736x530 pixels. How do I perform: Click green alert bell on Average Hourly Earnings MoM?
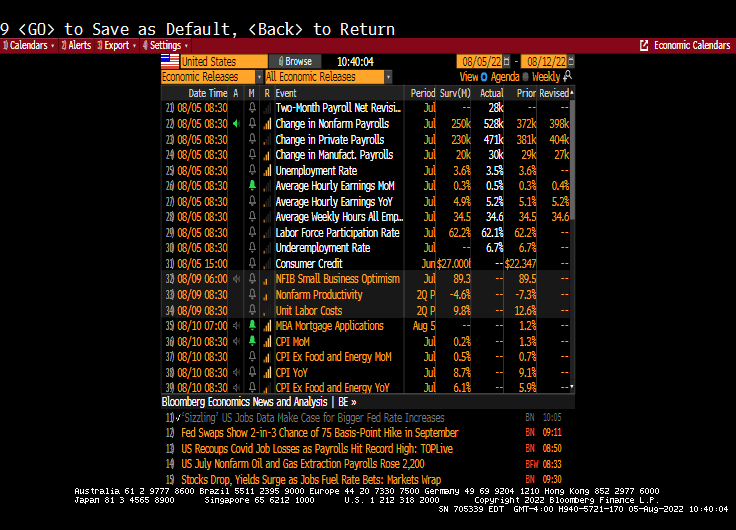coord(253,186)
